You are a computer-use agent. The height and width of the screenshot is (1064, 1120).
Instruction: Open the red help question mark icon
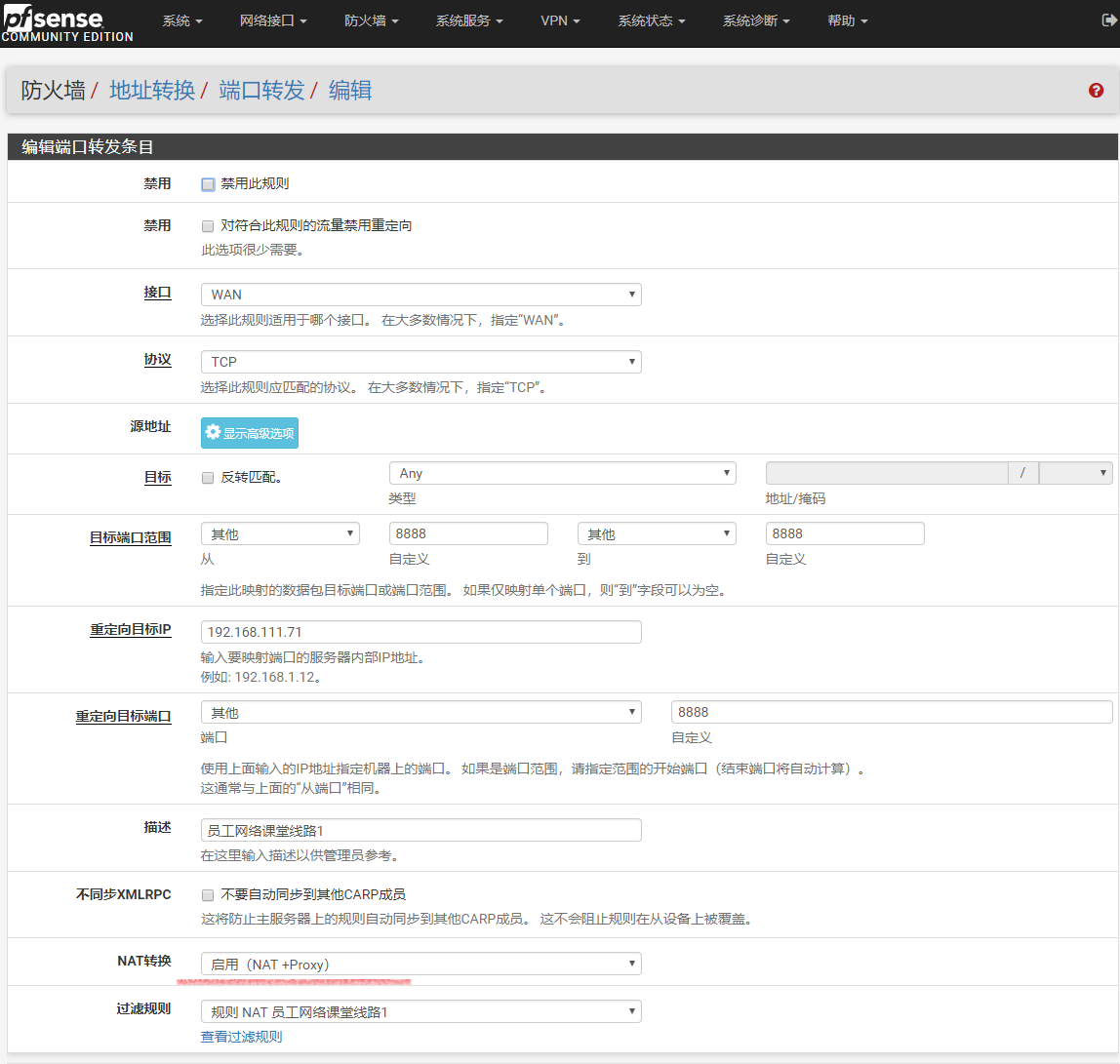coord(1096,91)
